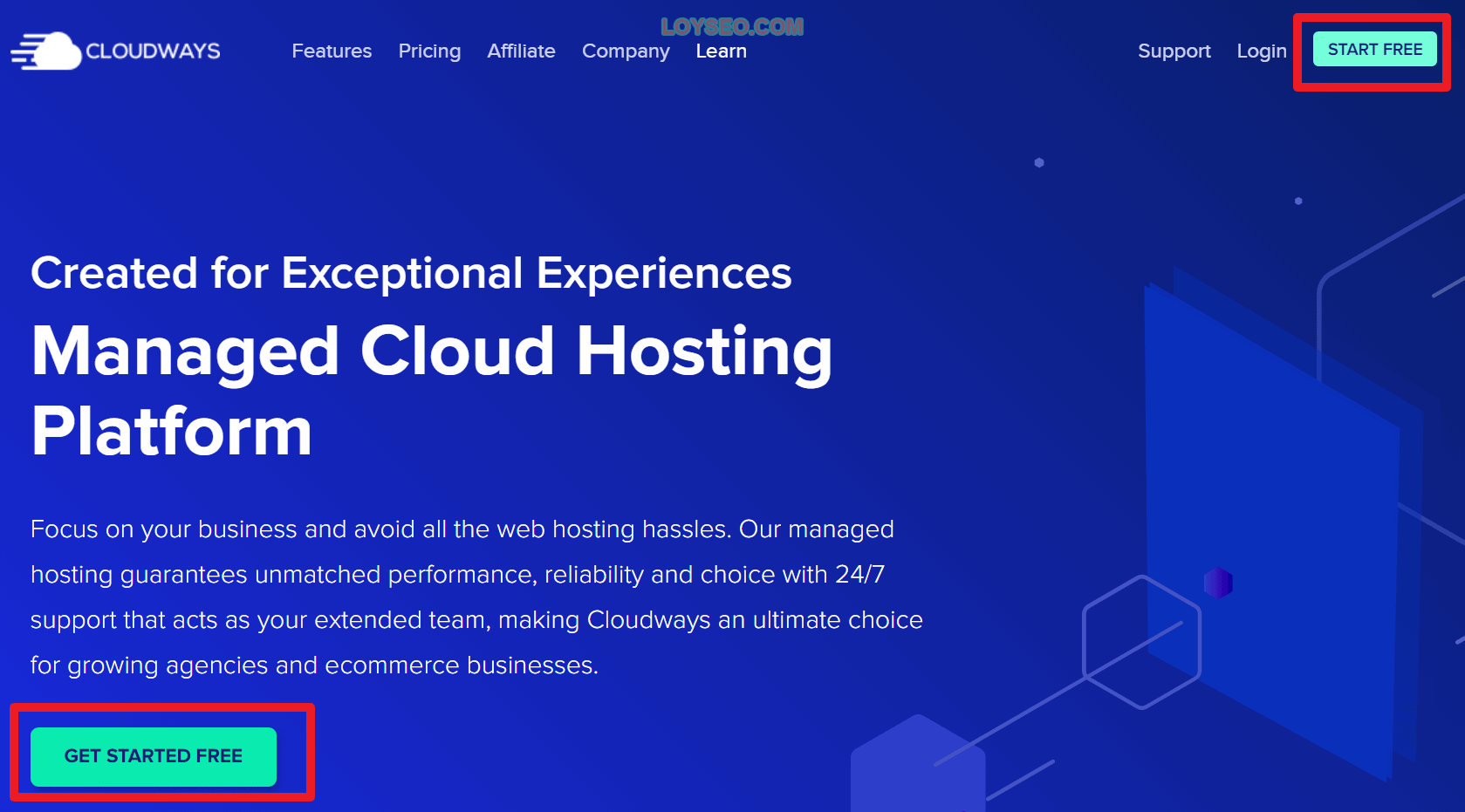Screen dimensions: 1465x812
Task: Open the Login link
Action: (x=1261, y=51)
